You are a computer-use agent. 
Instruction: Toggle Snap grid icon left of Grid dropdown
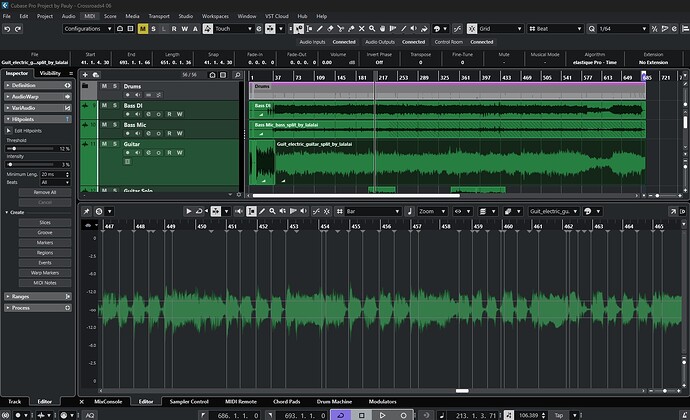coord(472,29)
